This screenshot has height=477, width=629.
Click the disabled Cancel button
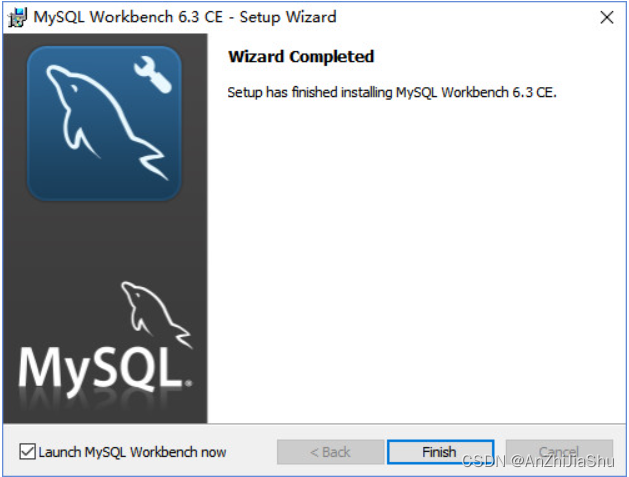(x=559, y=452)
